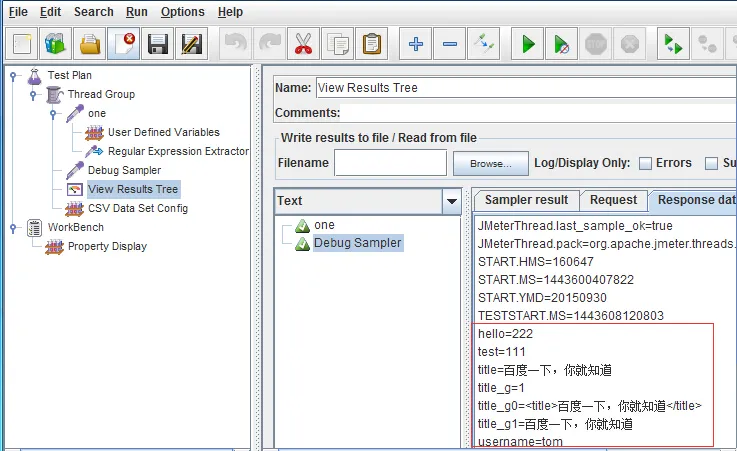The width and height of the screenshot is (737, 451).
Task: Toggle the Successes checkbox
Action: point(711,163)
